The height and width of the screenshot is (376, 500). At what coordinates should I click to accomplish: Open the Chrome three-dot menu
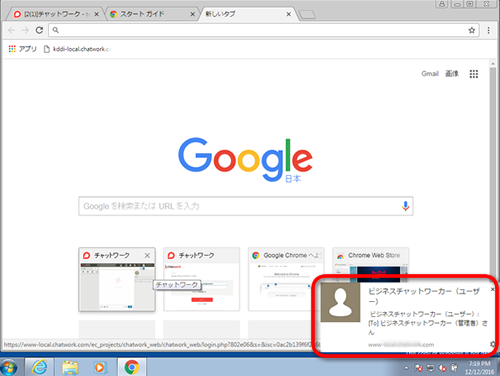point(488,30)
